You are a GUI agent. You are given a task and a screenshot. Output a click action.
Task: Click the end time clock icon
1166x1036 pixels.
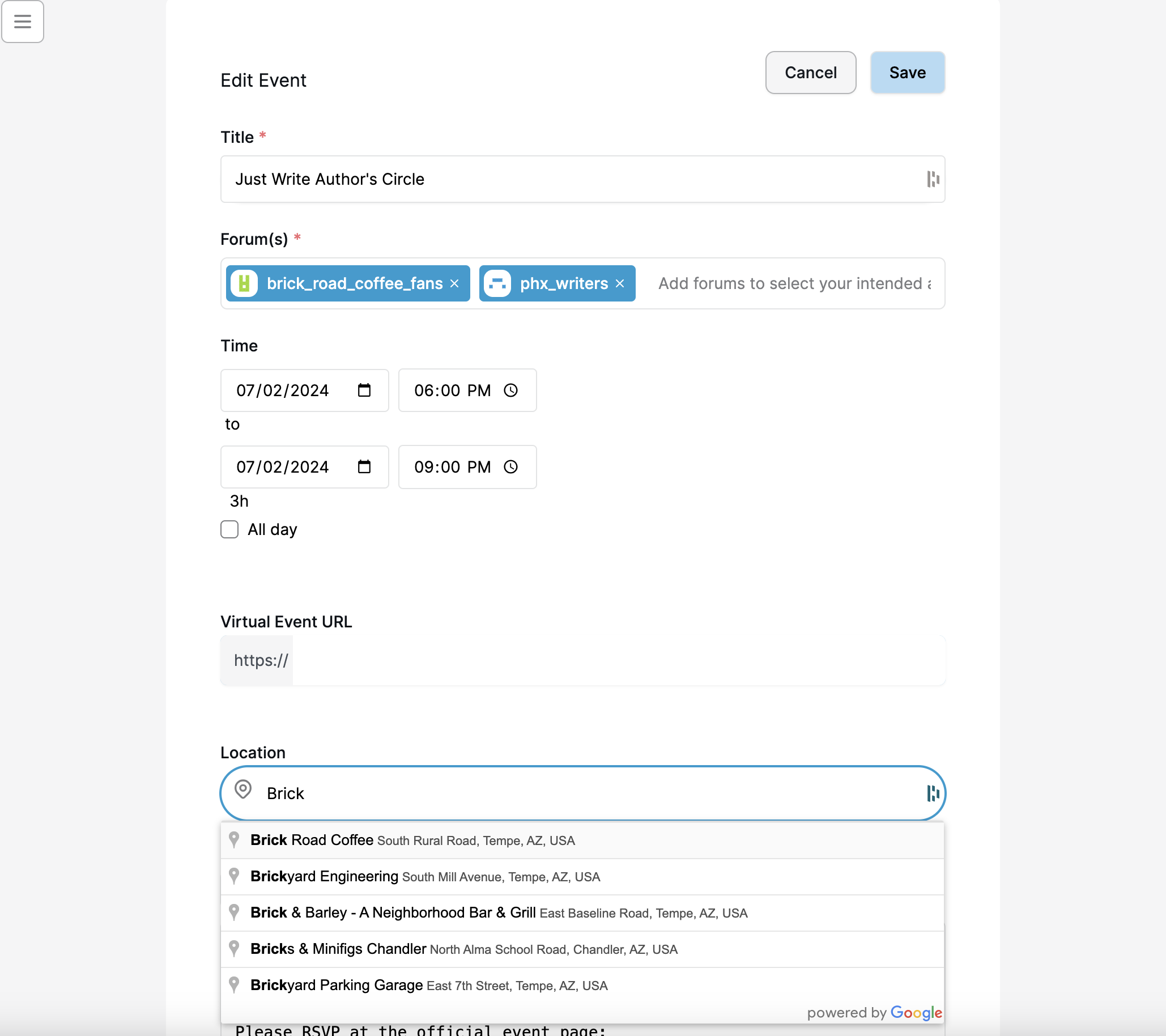(510, 466)
